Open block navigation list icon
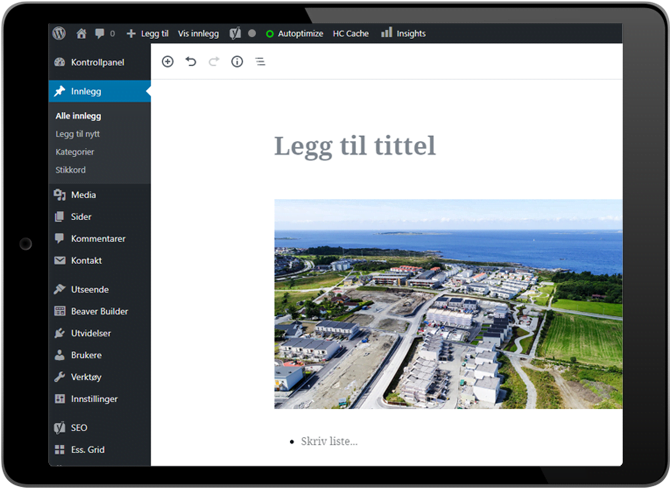The image size is (670, 489). (260, 62)
